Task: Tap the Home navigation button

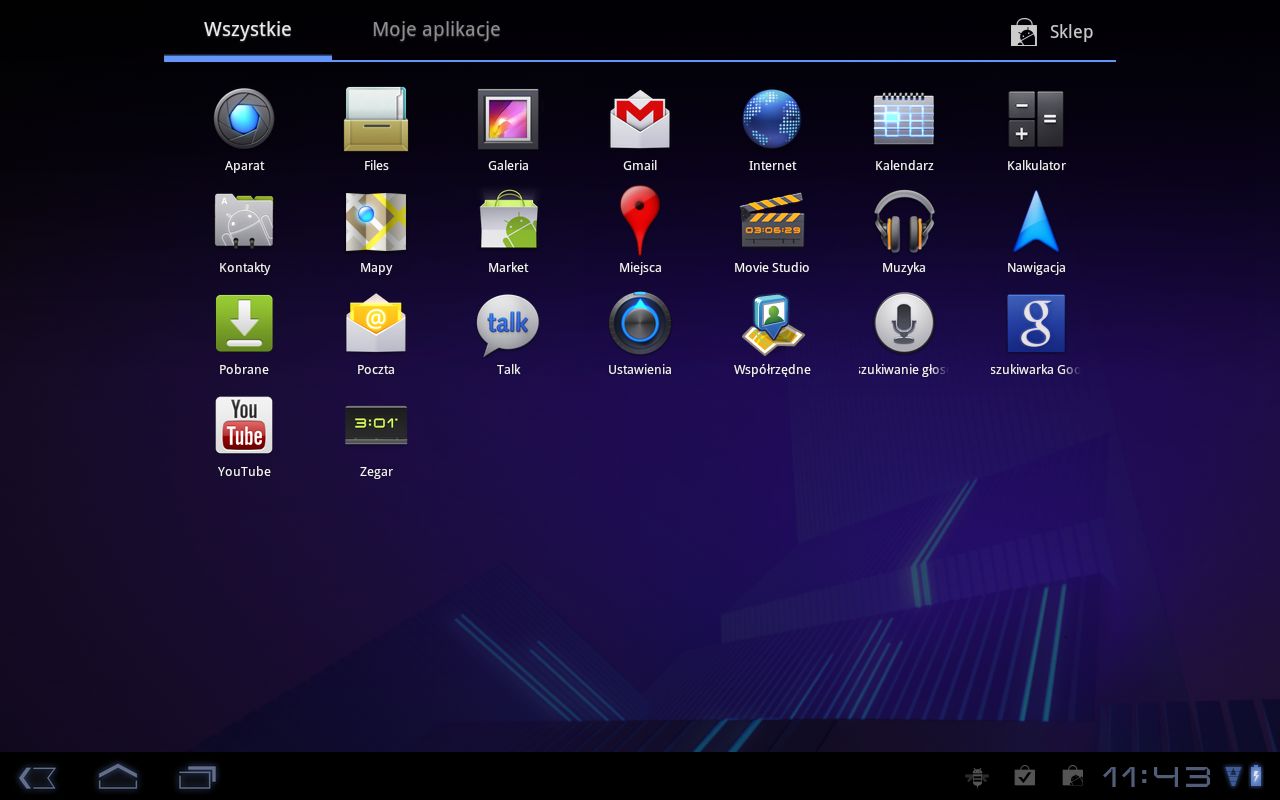Action: tap(117, 777)
